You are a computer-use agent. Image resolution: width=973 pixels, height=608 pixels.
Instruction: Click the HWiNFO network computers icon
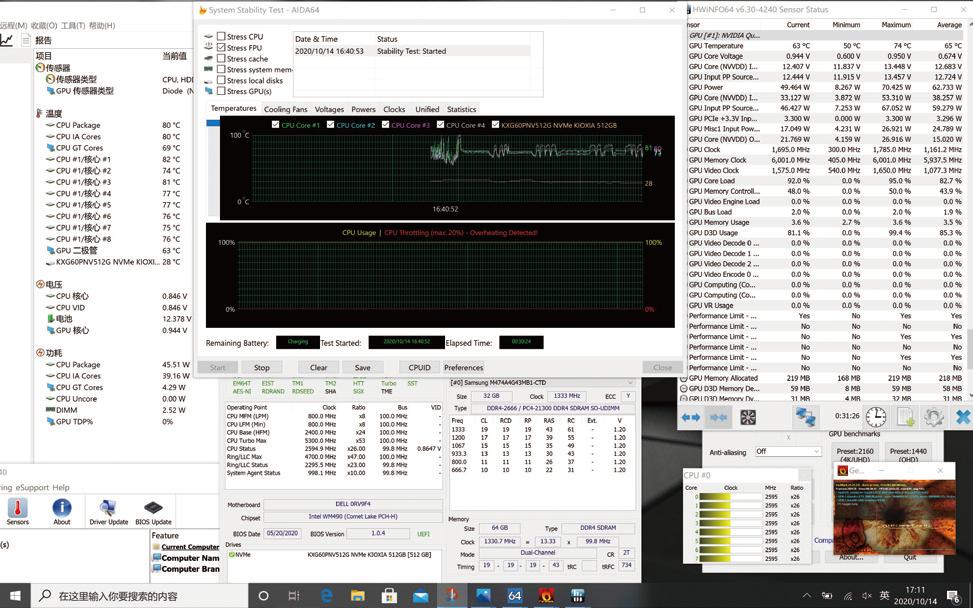pyautogui.click(x=805, y=417)
